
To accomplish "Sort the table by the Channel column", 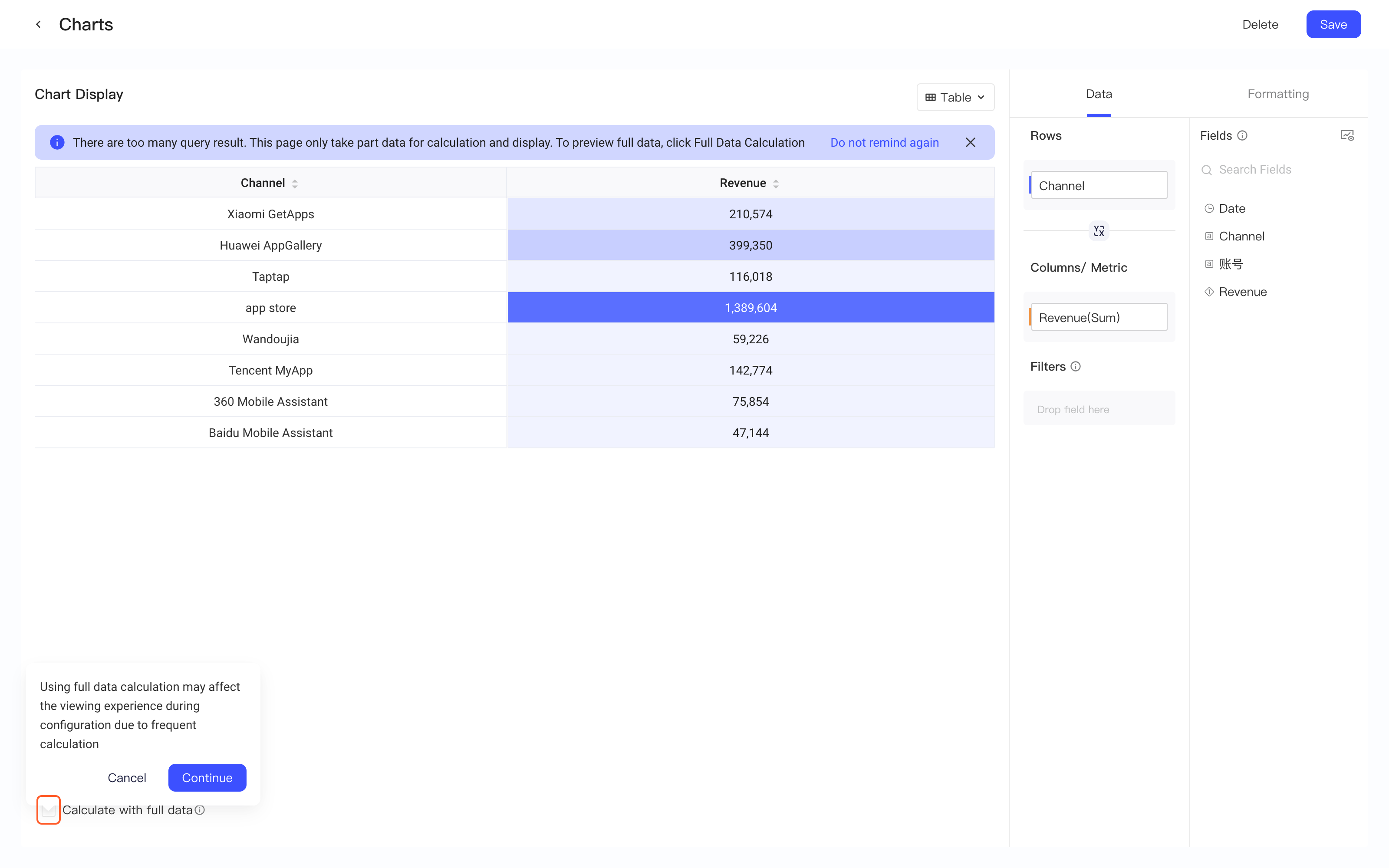I will [x=294, y=184].
